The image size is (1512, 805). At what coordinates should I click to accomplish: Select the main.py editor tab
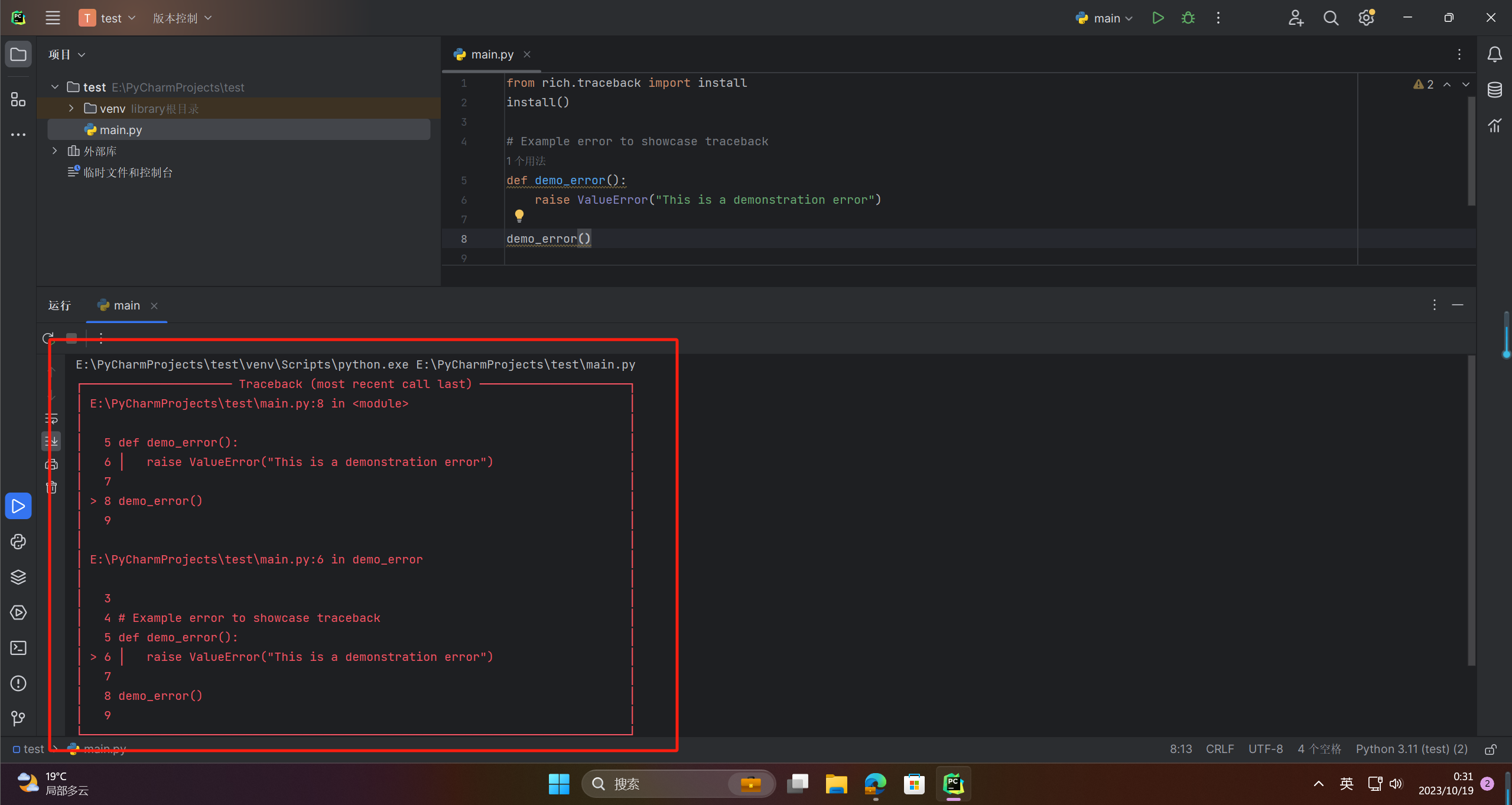point(492,54)
